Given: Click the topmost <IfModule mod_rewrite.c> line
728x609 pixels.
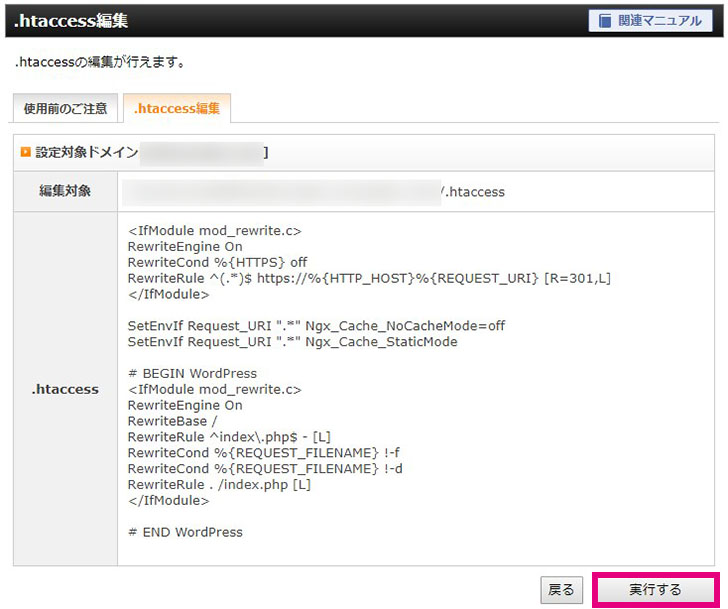Looking at the screenshot, I should (214, 230).
